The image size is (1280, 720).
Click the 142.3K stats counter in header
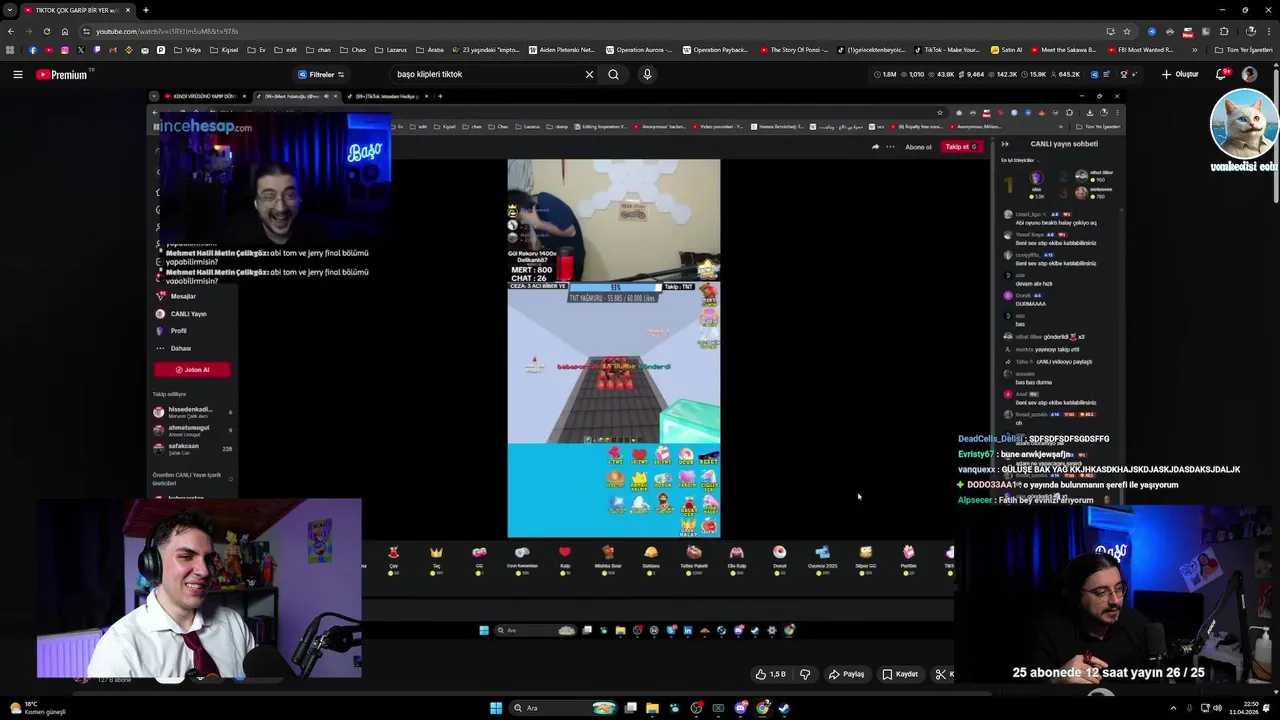coord(1002,74)
